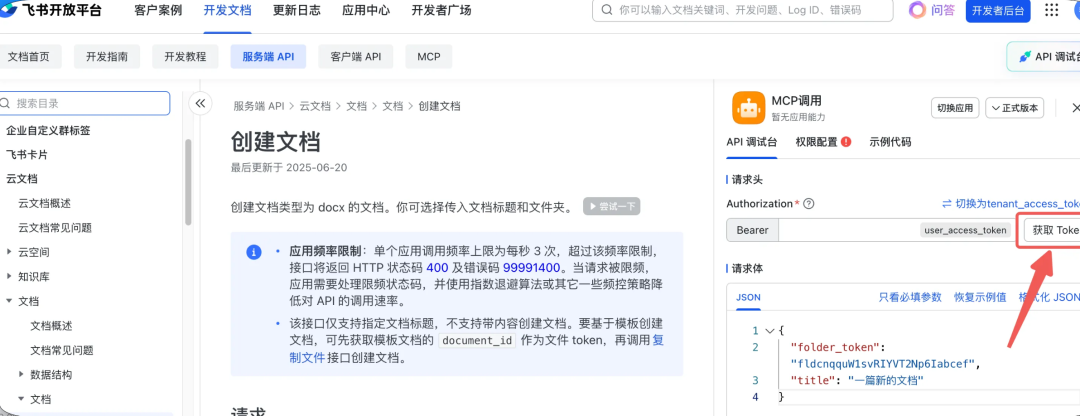Click the info icon in notice box
1080x416 pixels.
pos(253,251)
